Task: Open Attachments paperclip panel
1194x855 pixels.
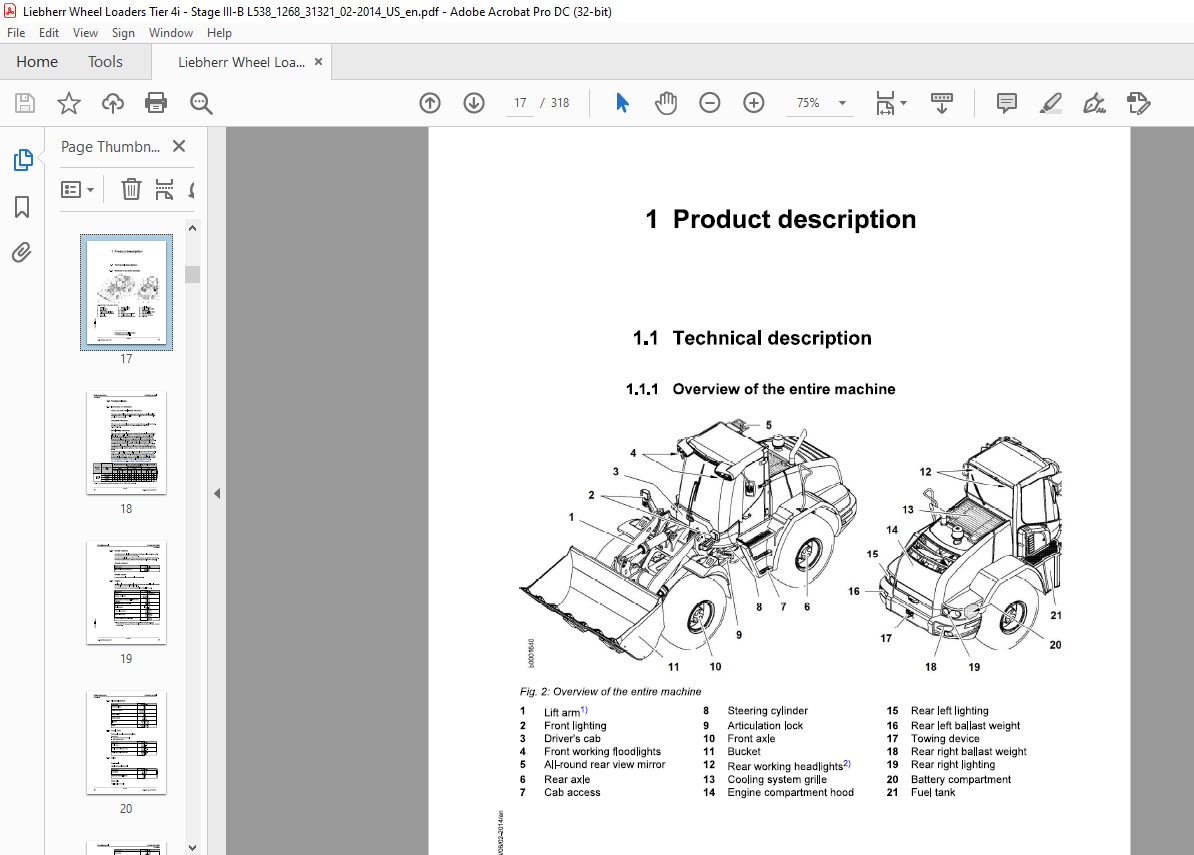Action: point(22,252)
